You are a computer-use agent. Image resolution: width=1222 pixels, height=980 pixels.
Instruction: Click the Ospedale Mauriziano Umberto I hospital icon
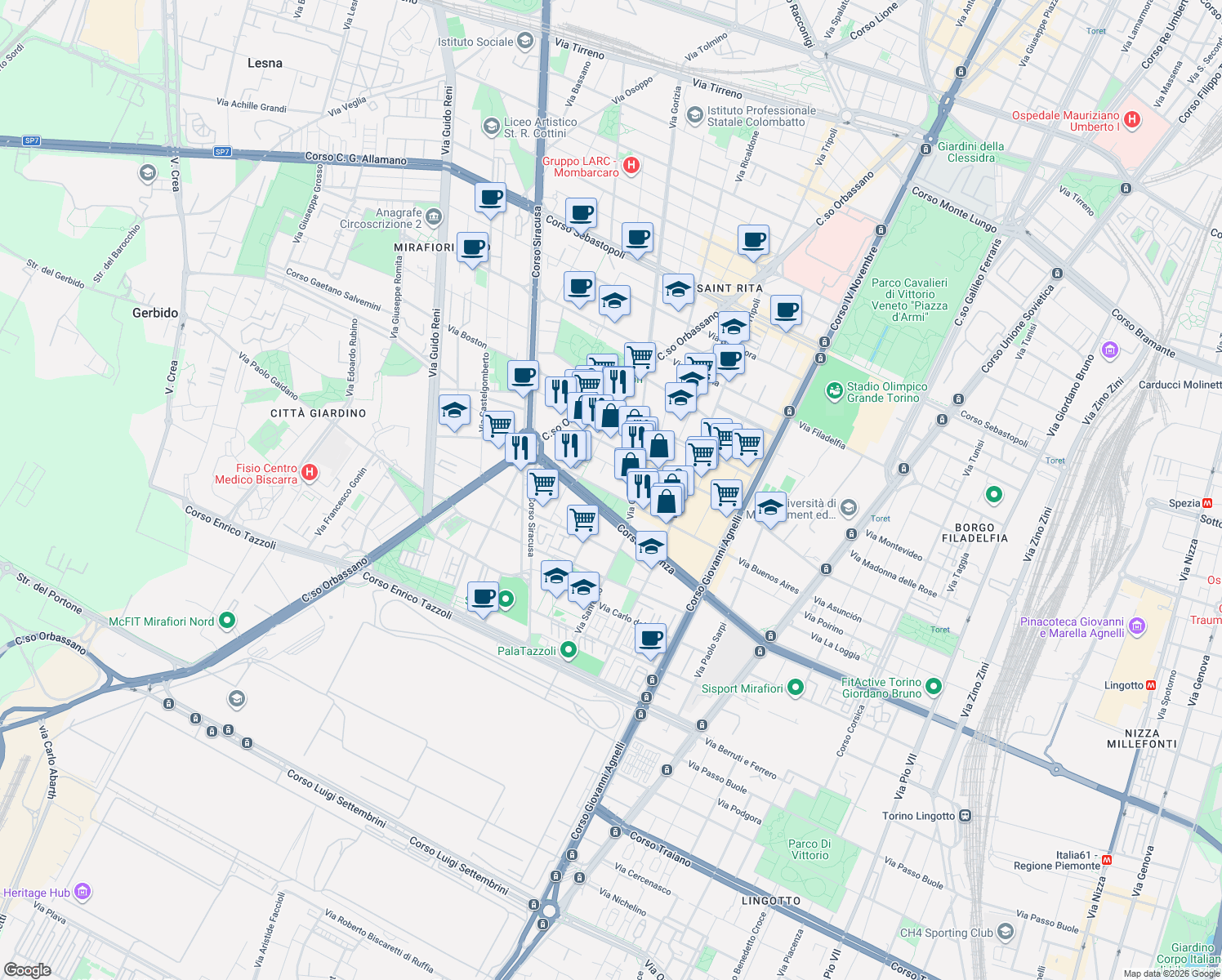click(x=1132, y=121)
